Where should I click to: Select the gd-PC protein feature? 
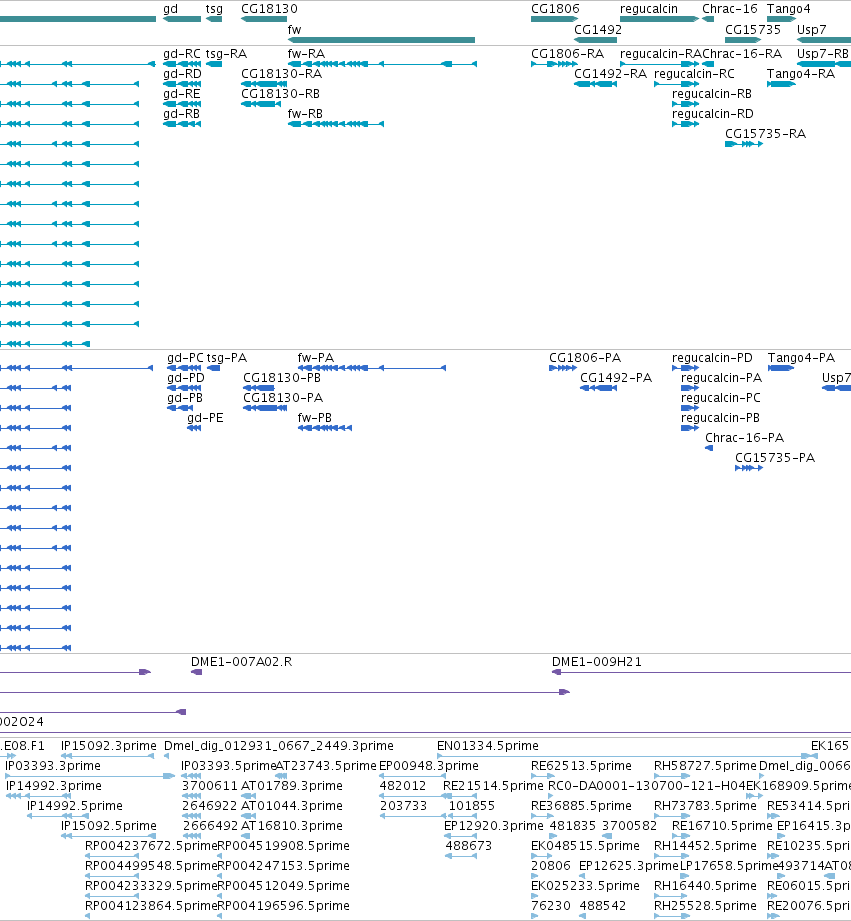184,368
